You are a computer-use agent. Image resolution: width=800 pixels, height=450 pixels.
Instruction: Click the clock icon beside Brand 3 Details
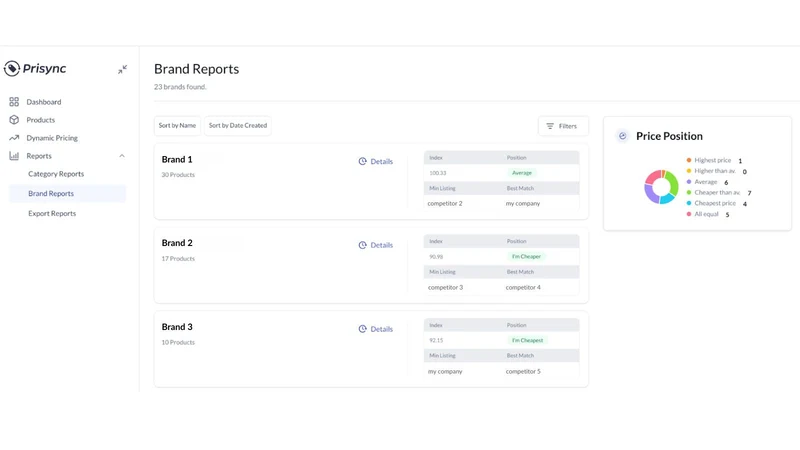click(362, 329)
